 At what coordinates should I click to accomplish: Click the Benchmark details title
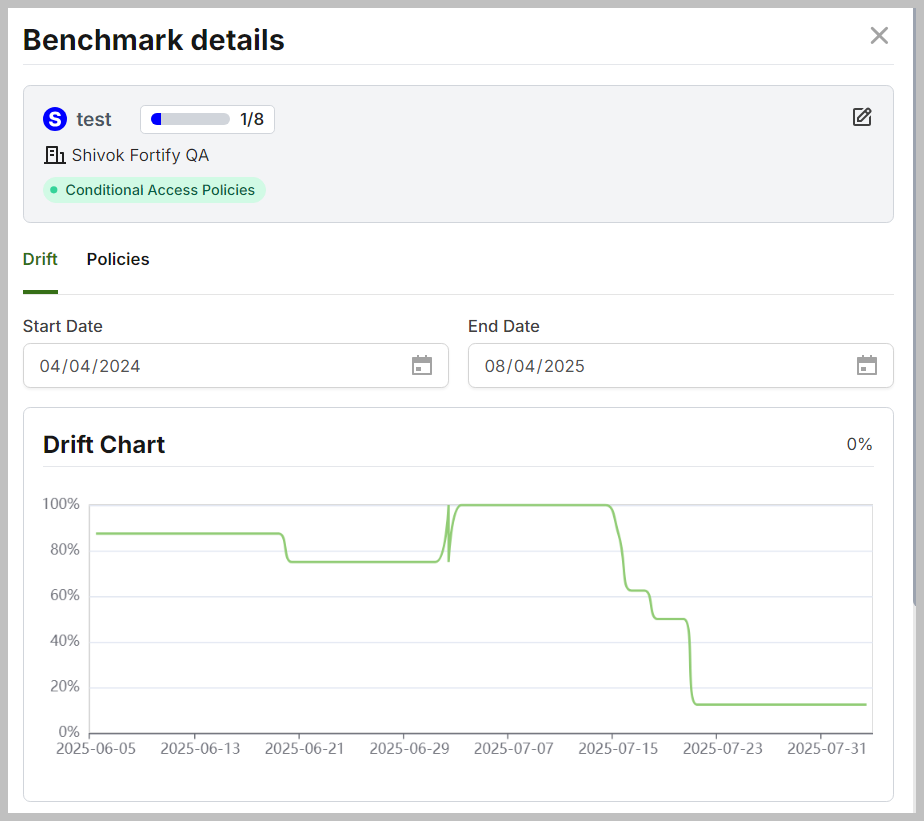pos(154,40)
